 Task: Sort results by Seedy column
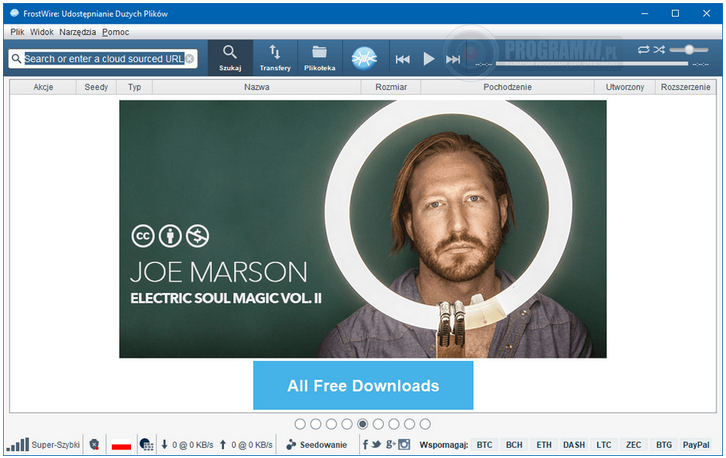point(96,87)
